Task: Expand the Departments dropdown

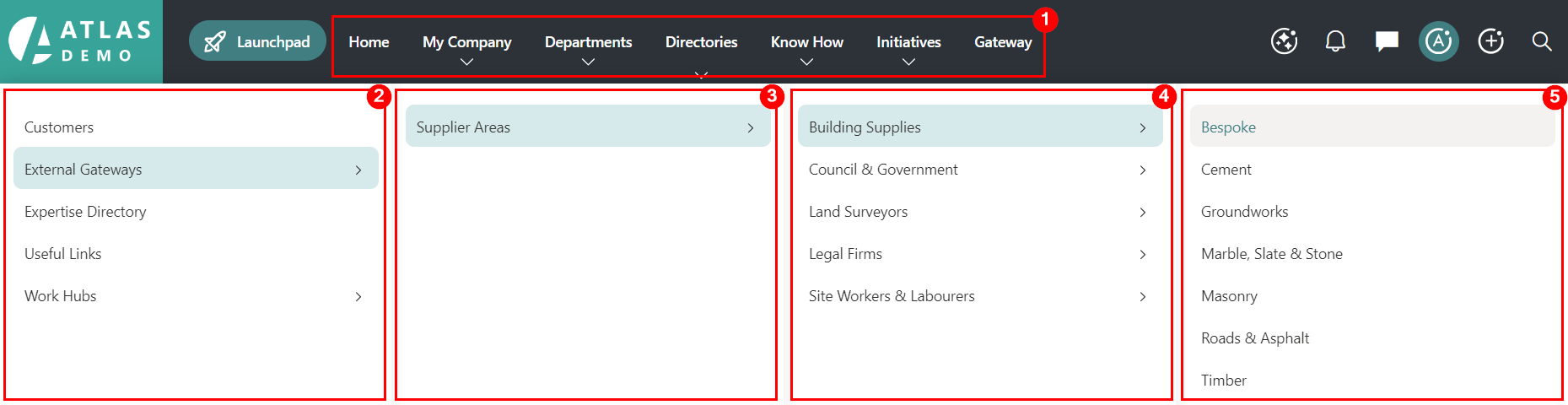Action: 588,49
